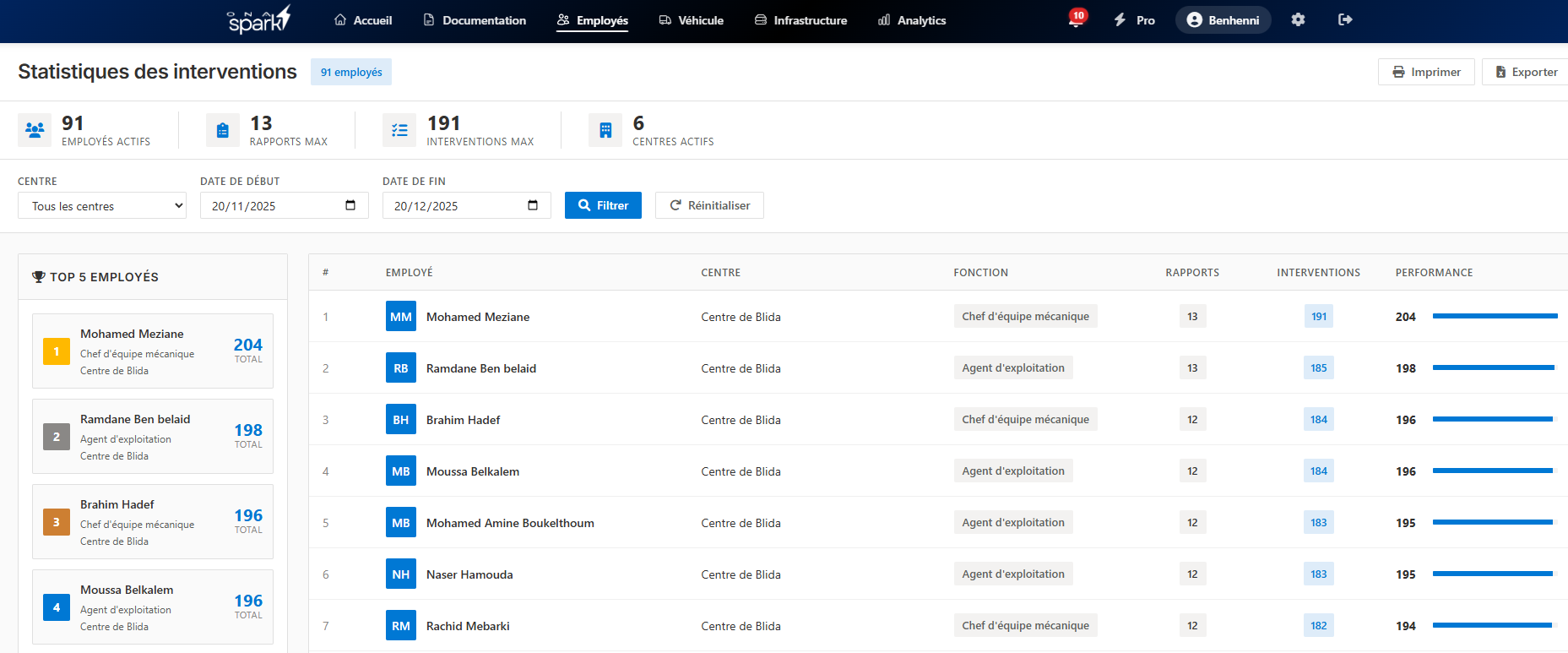Screen dimensions: 1568x653
Task: Click the logout arrow icon
Action: (1345, 19)
